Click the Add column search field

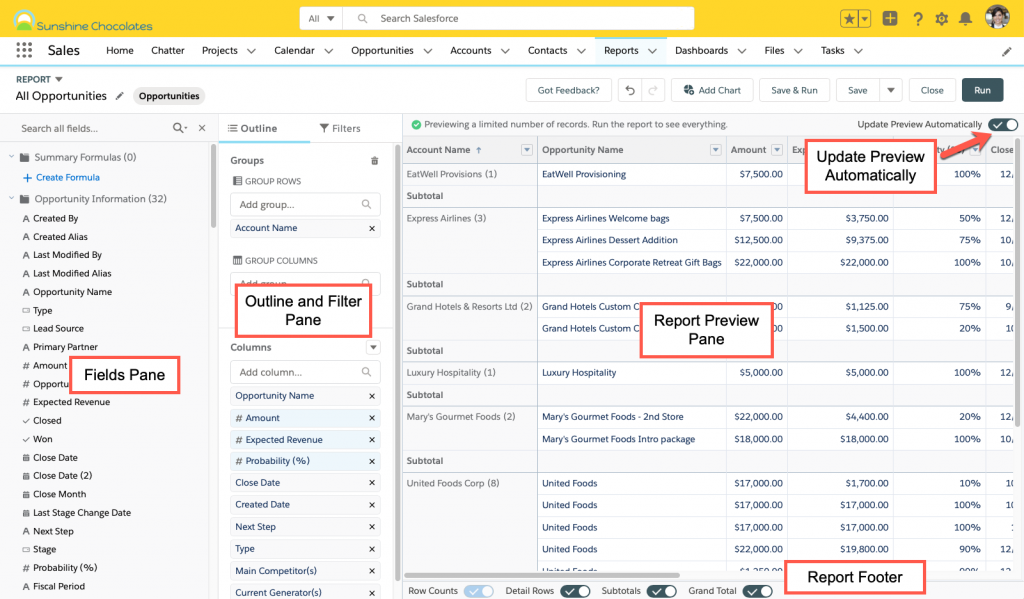[305, 372]
